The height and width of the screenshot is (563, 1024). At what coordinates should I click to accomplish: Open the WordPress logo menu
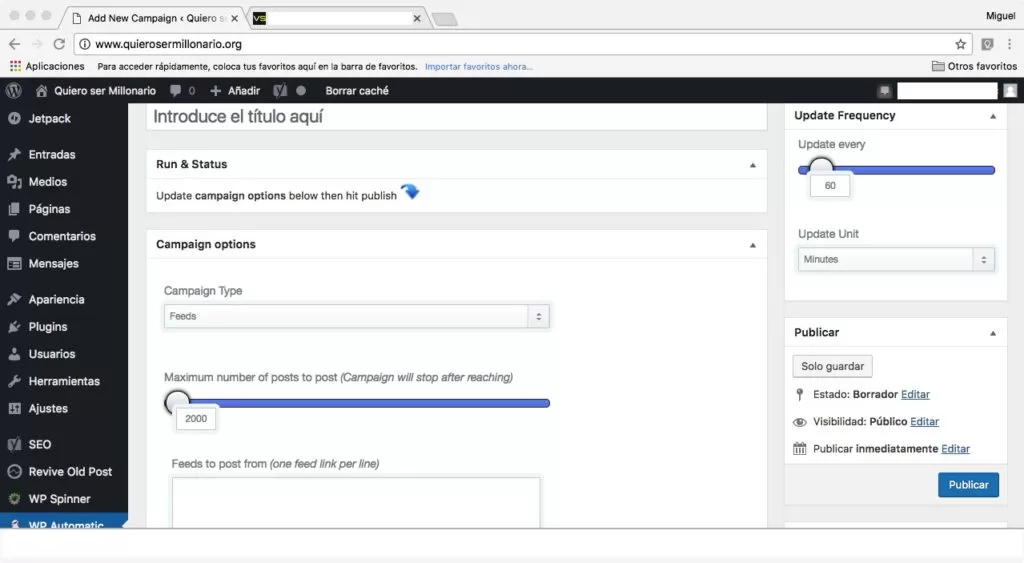pos(14,91)
